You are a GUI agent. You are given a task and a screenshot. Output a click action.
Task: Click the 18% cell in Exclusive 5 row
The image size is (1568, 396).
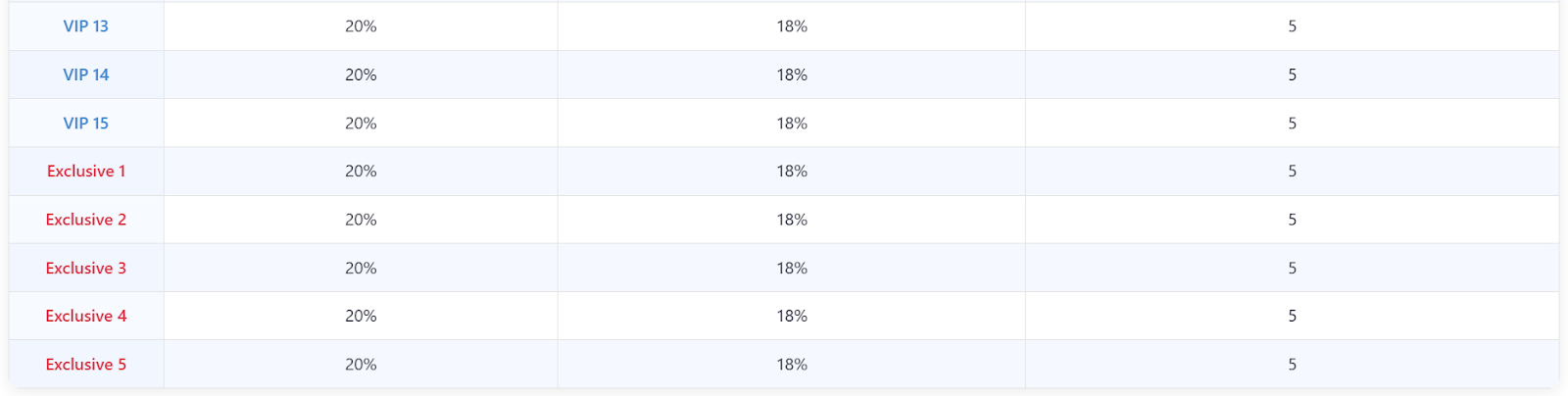792,365
